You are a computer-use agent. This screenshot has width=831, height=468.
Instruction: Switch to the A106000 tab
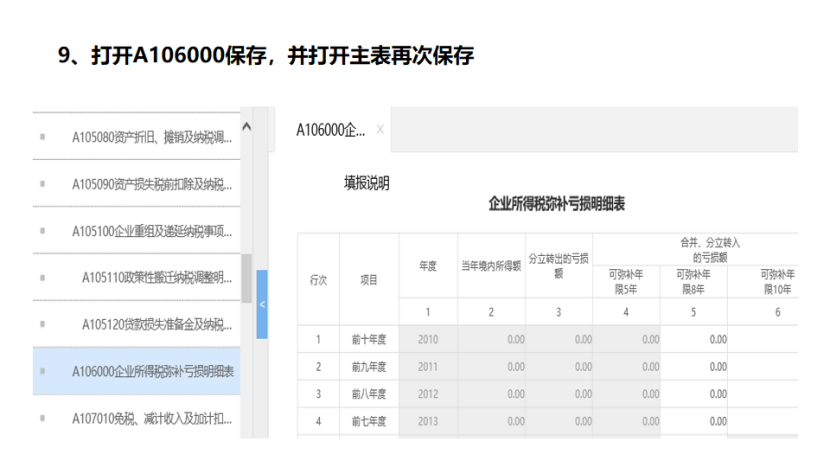pos(331,131)
